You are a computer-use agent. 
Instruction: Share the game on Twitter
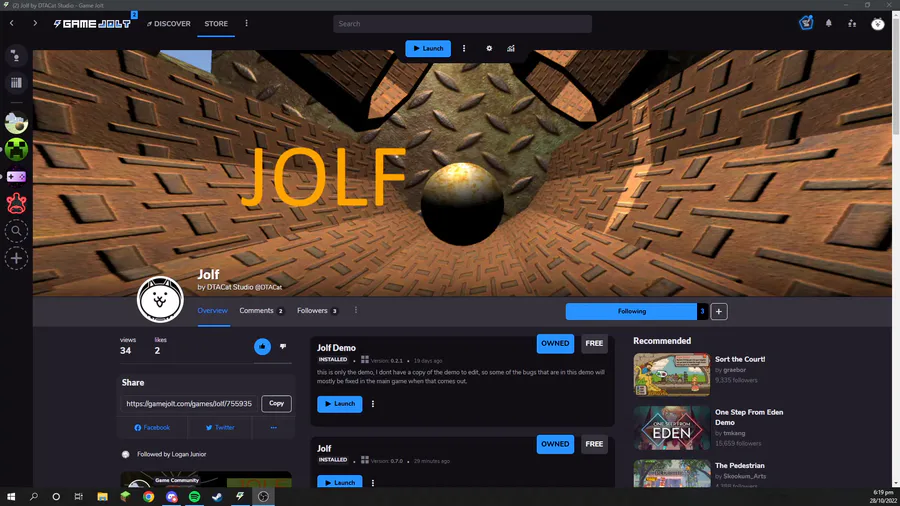[x=220, y=427]
